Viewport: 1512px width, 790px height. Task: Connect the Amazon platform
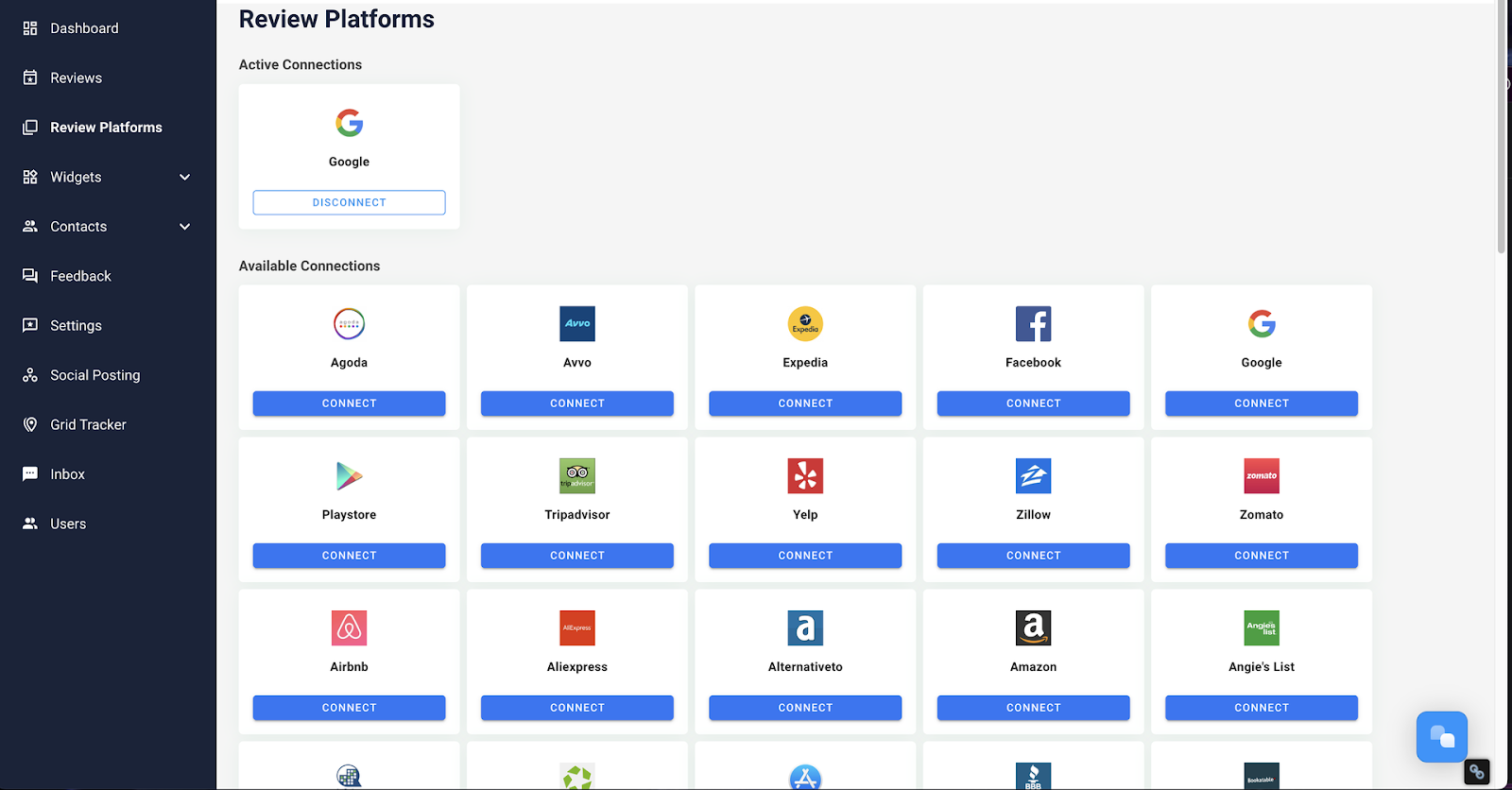pyautogui.click(x=1034, y=708)
